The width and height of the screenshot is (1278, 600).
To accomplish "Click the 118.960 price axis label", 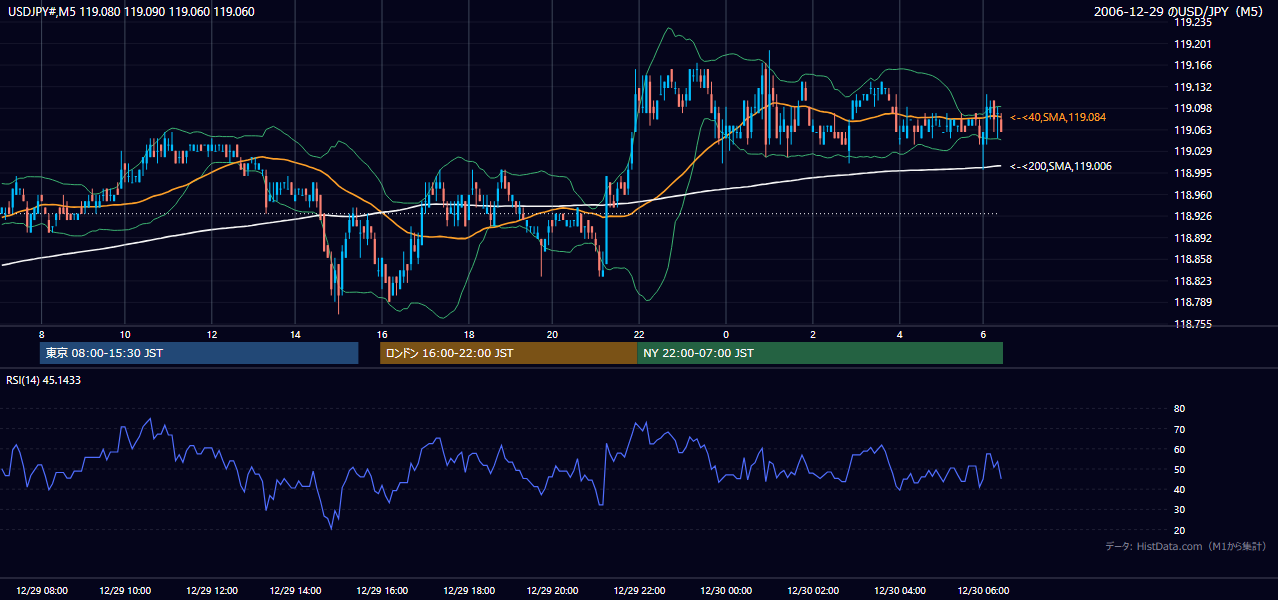I will (x=1193, y=195).
